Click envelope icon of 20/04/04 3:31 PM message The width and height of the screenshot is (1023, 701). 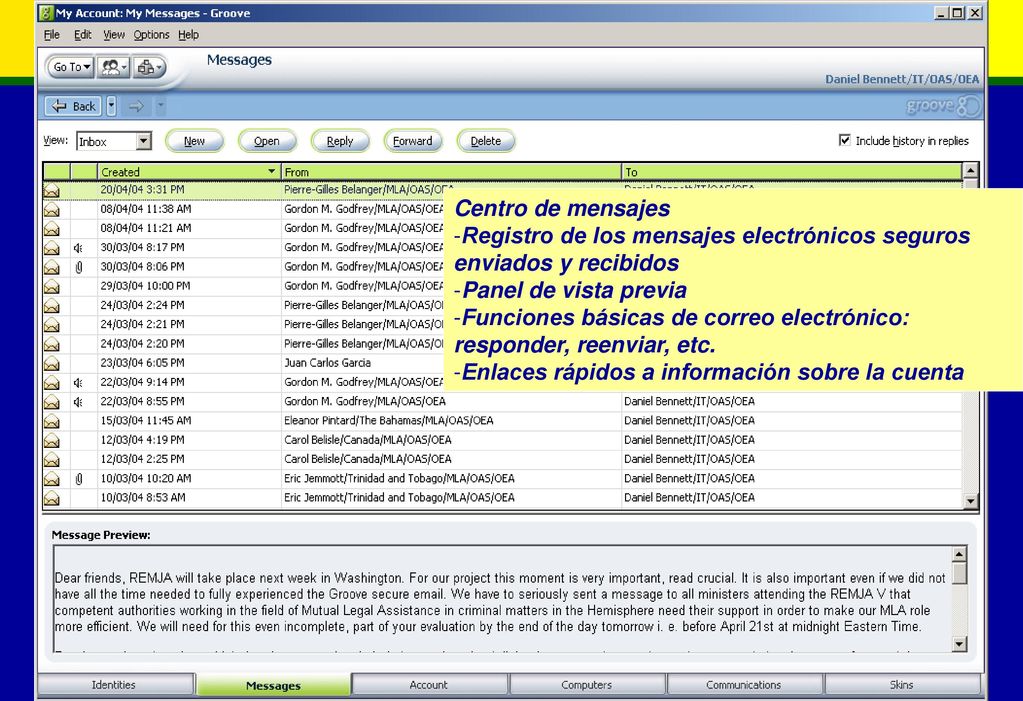coord(52,190)
